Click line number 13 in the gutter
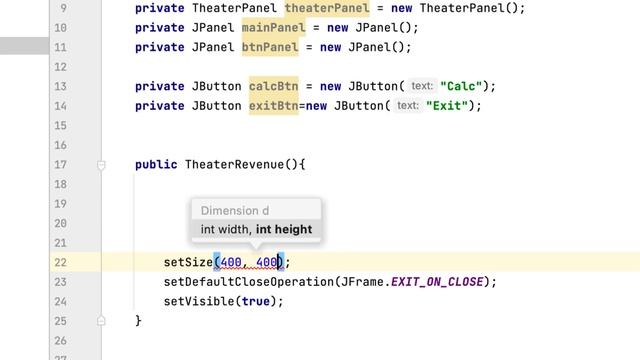 point(60,87)
